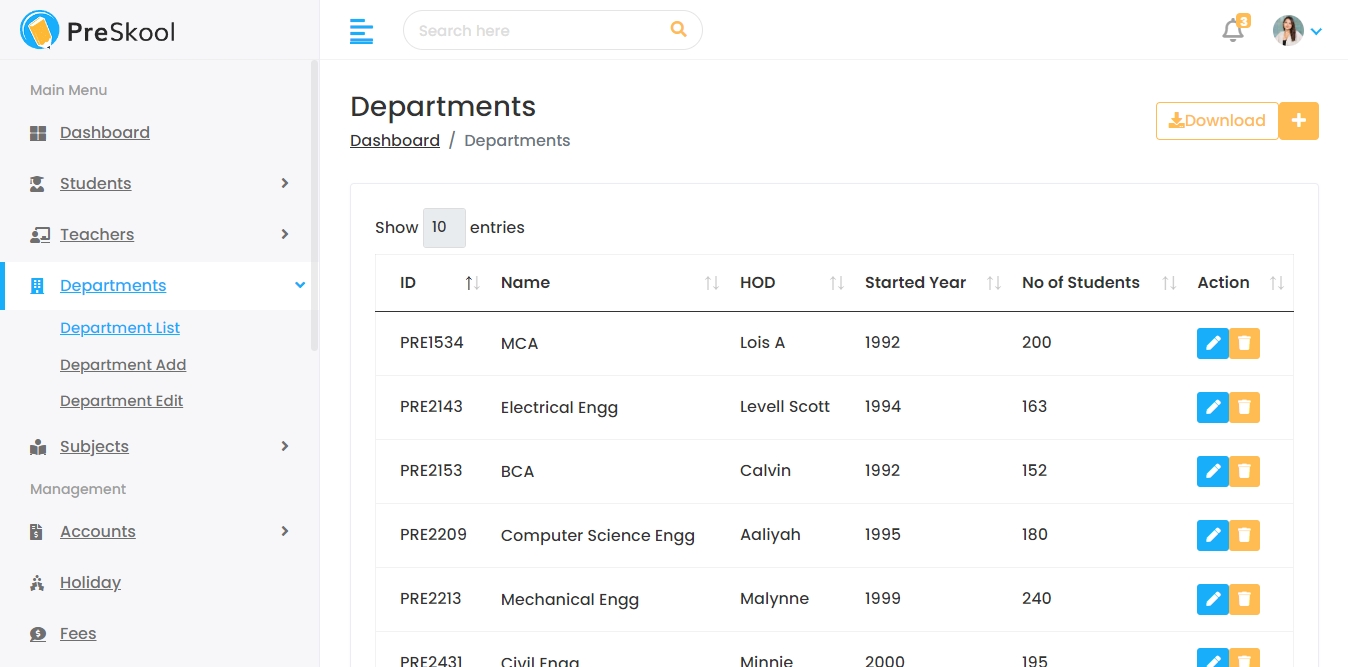Delete the Mechanical Engg department

(x=1244, y=599)
